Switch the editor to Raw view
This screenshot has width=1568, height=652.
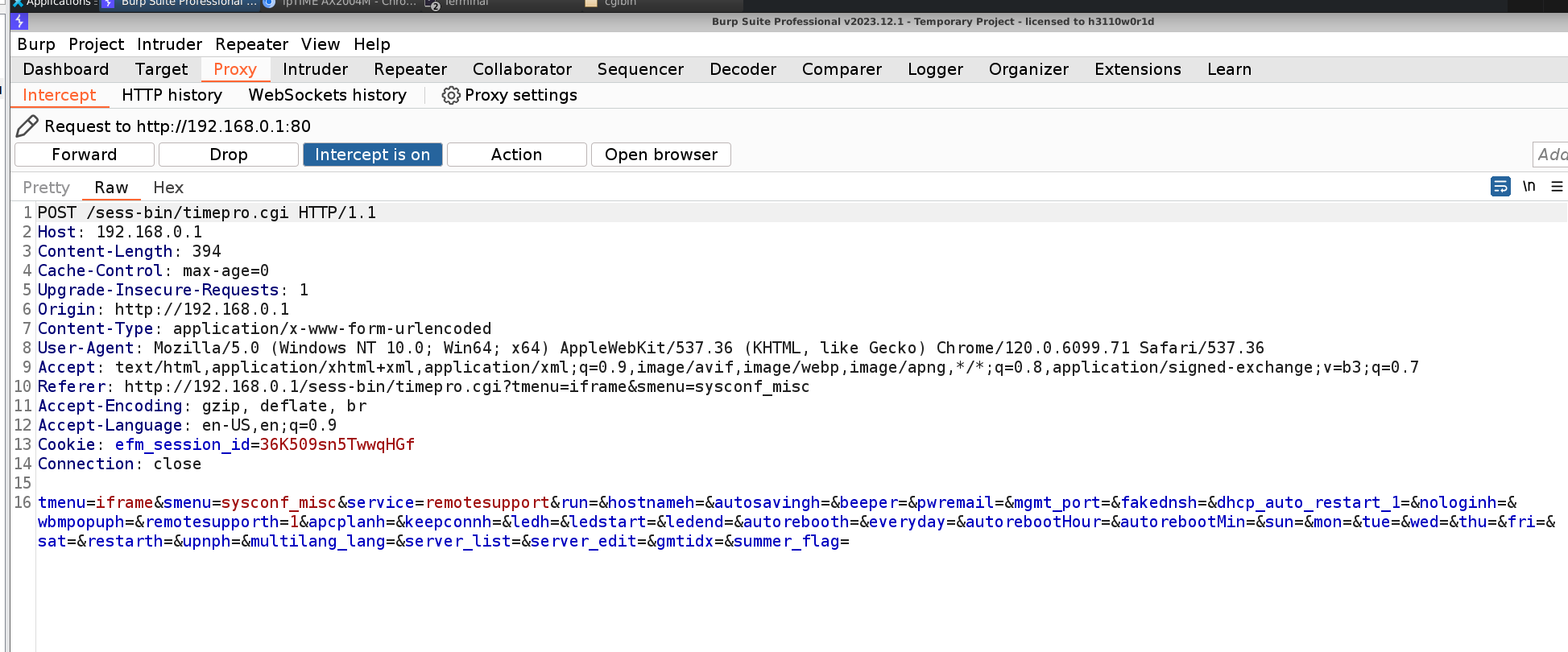[111, 188]
